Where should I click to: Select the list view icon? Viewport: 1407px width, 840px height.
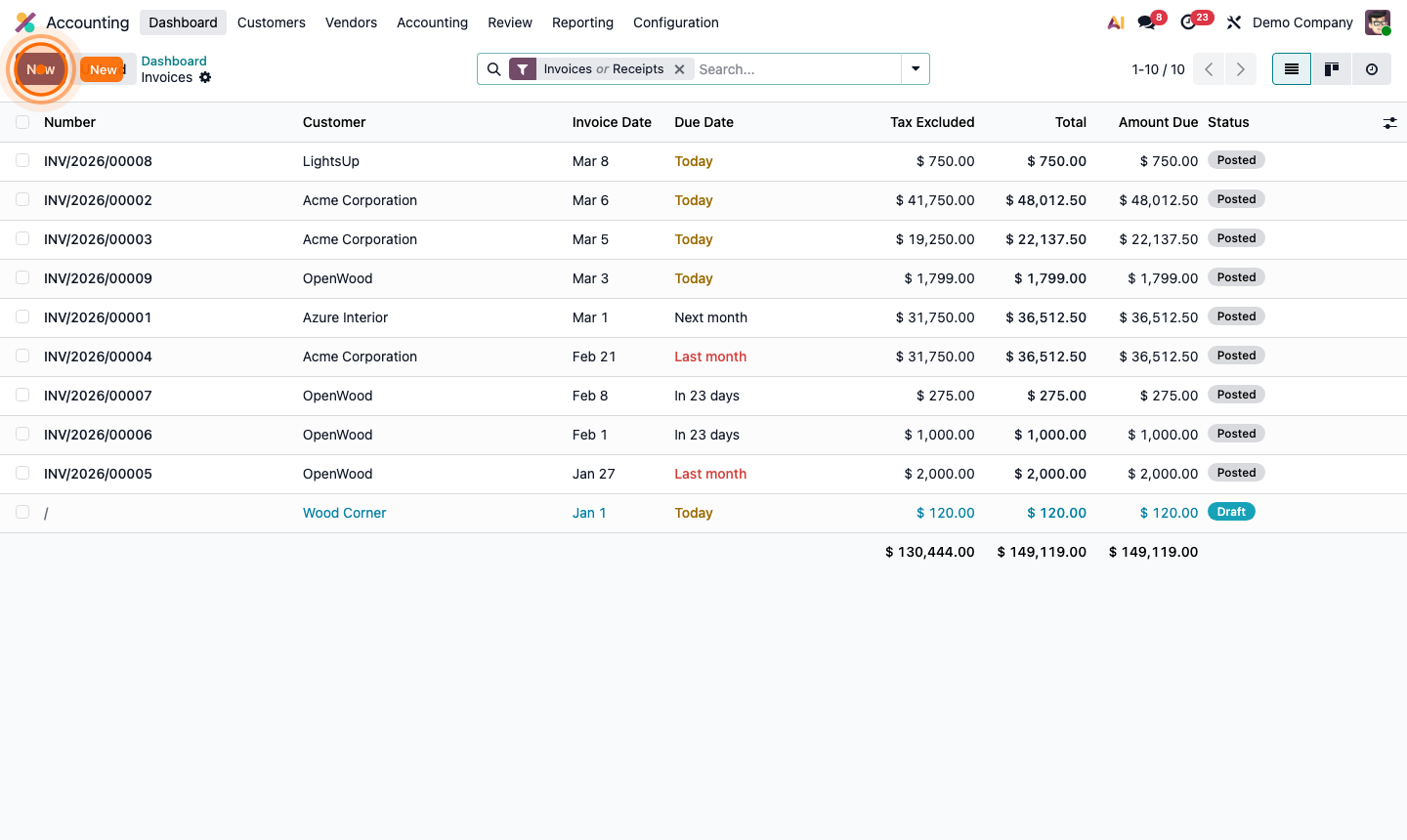pyautogui.click(x=1291, y=68)
